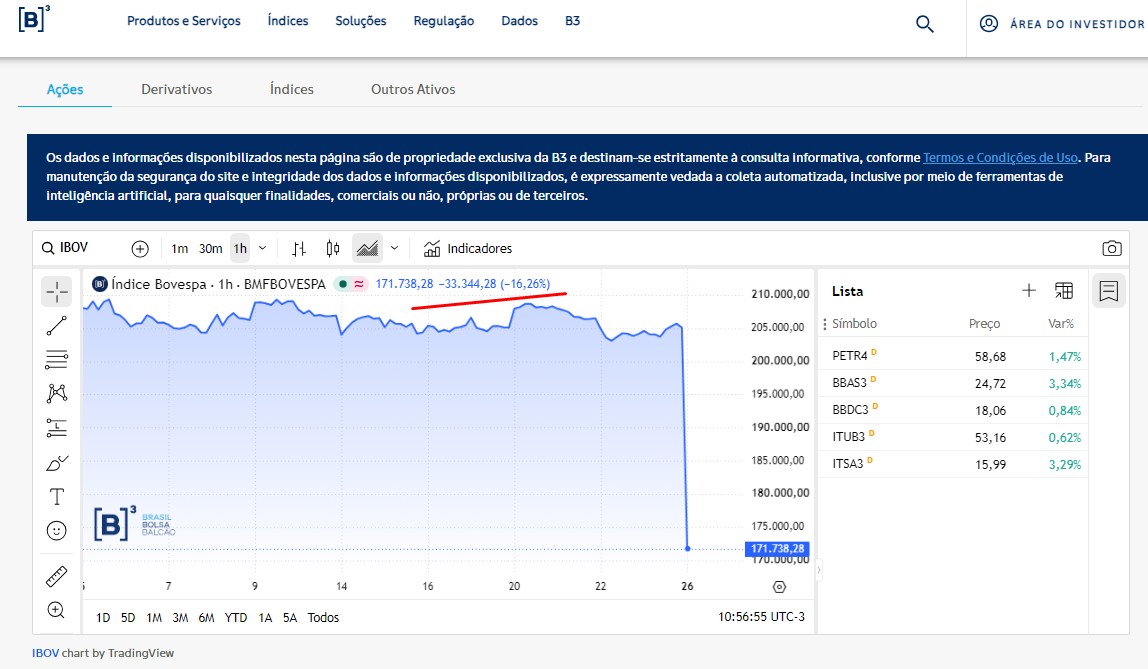Show the full history with Todos

coord(323,618)
